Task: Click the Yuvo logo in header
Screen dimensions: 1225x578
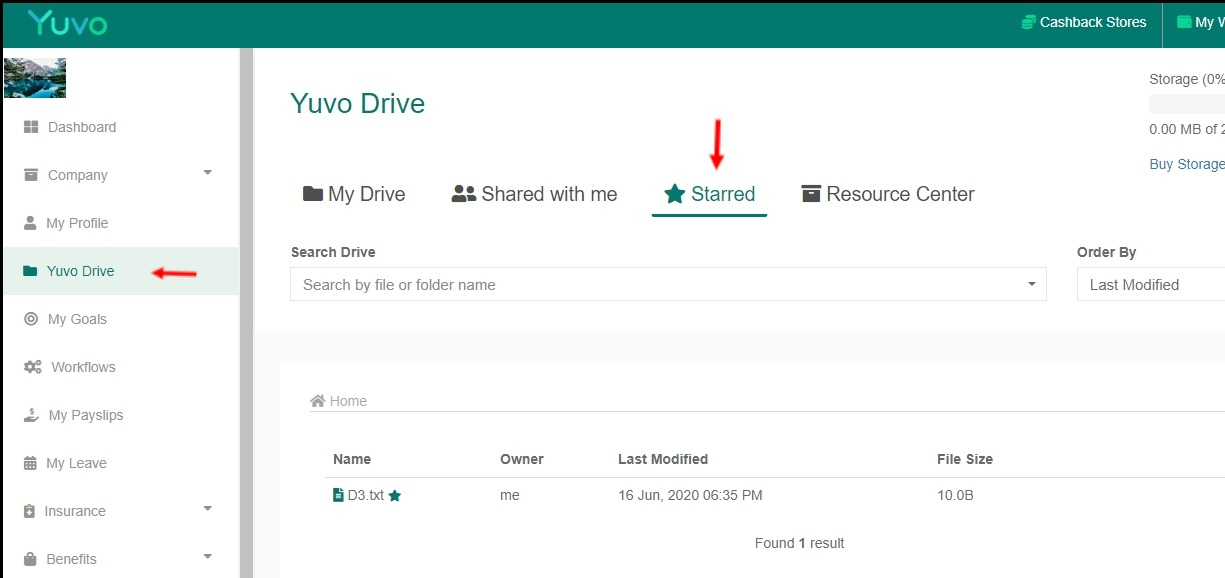Action: pyautogui.click(x=67, y=23)
